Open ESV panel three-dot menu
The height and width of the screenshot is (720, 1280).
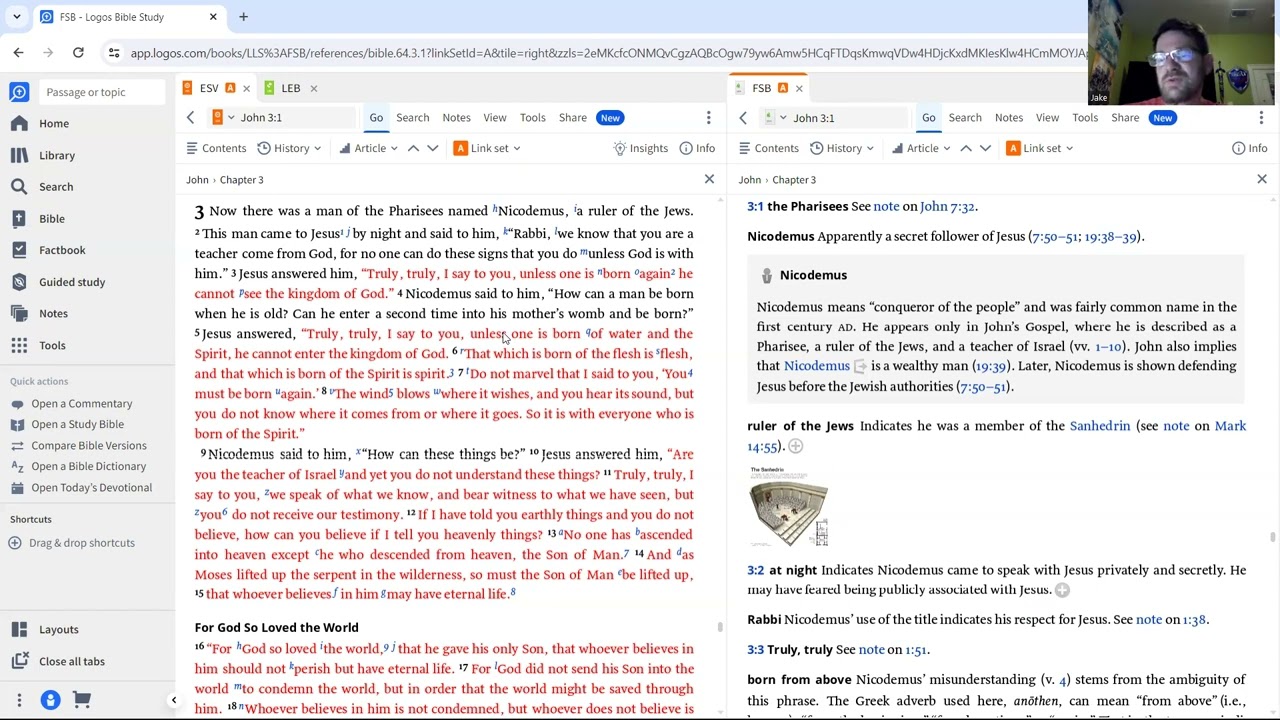709,118
